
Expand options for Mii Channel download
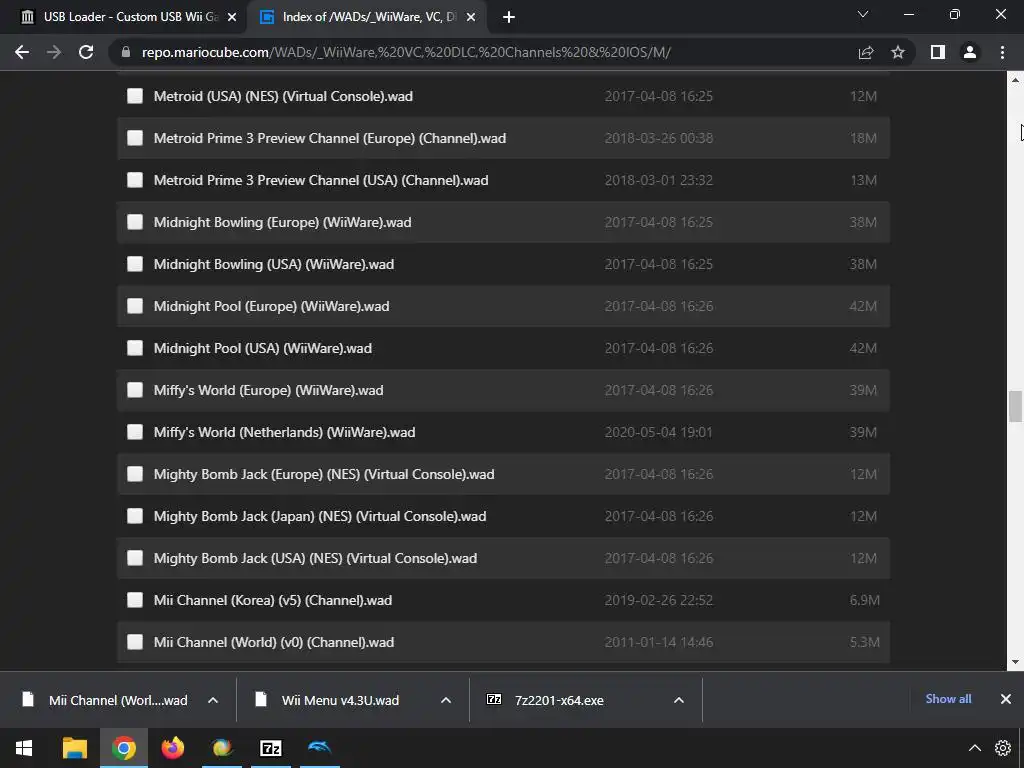(213, 700)
